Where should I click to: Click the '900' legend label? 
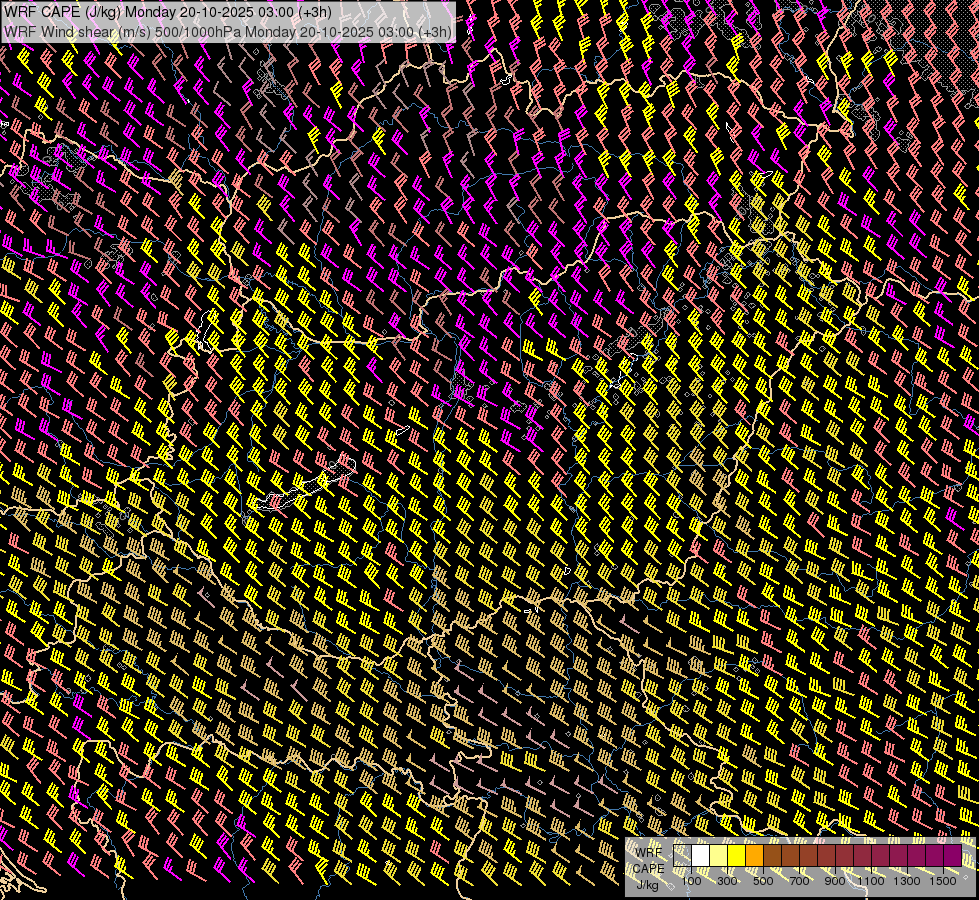[835, 881]
